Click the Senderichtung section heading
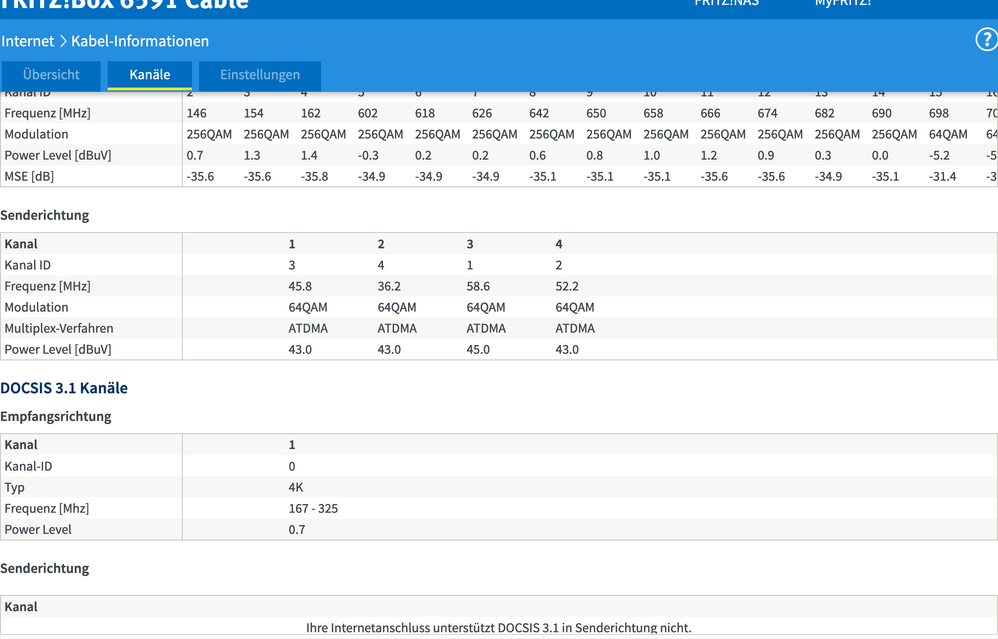998x639 pixels. coord(45,215)
